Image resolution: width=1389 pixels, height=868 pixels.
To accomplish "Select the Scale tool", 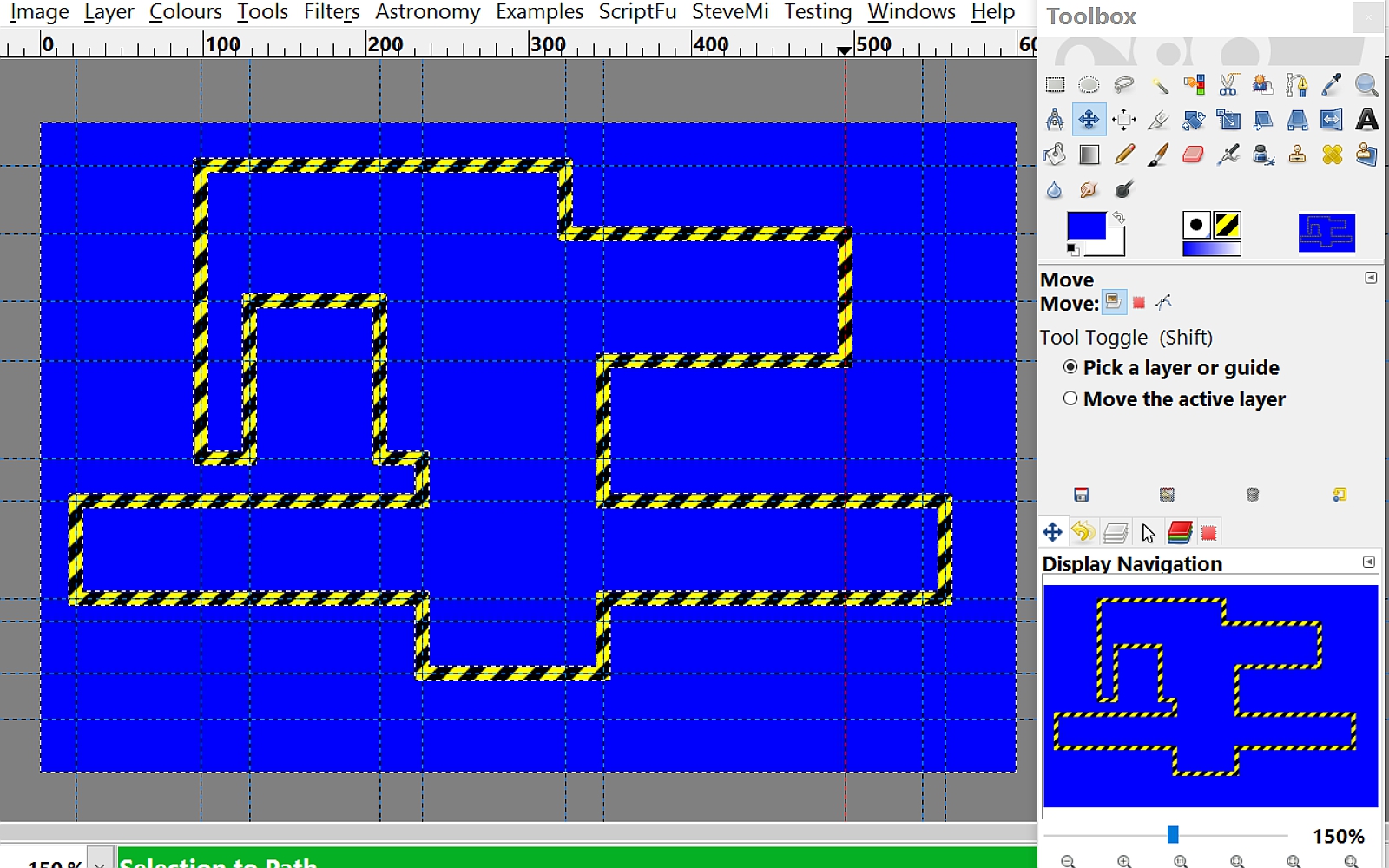I will (1228, 120).
